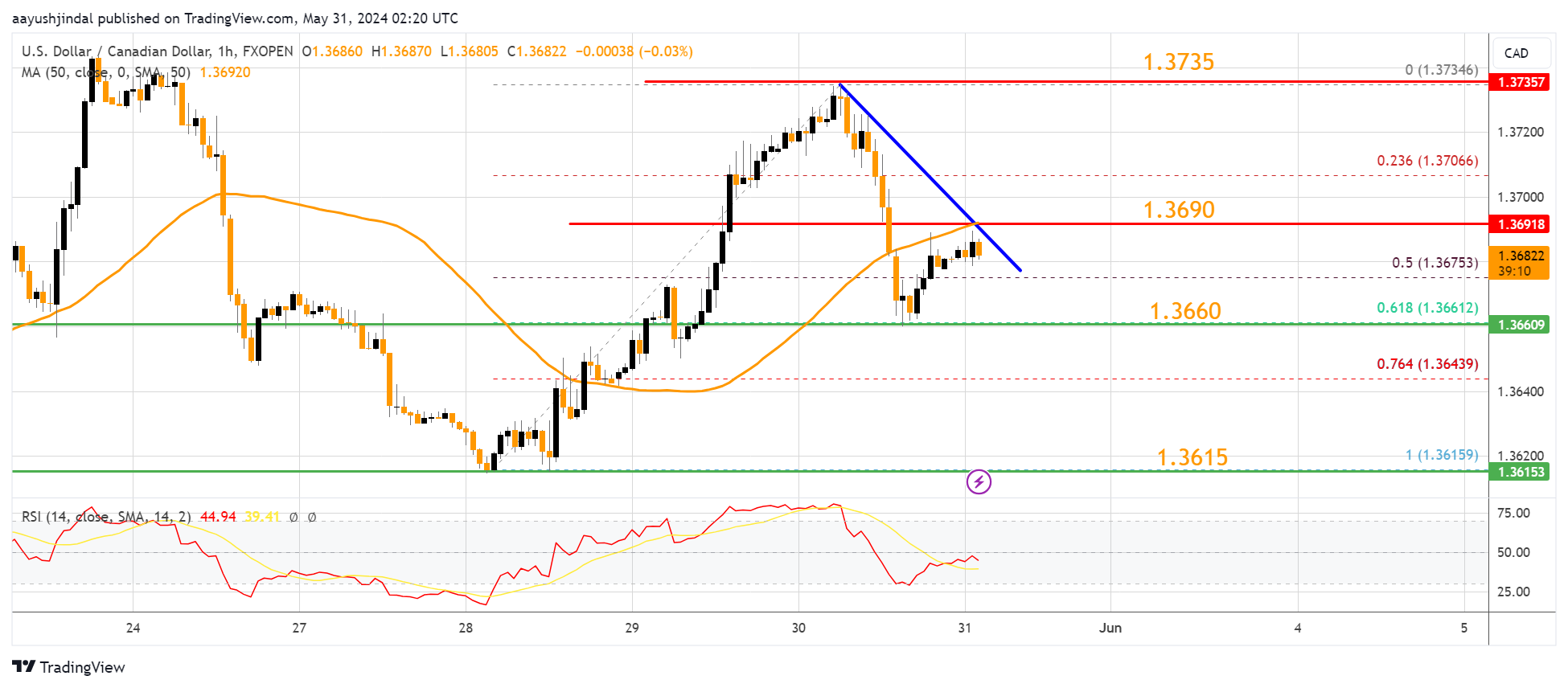Click the RSI 25.00 axis level
This screenshot has height=688, width=1568.
click(1513, 592)
